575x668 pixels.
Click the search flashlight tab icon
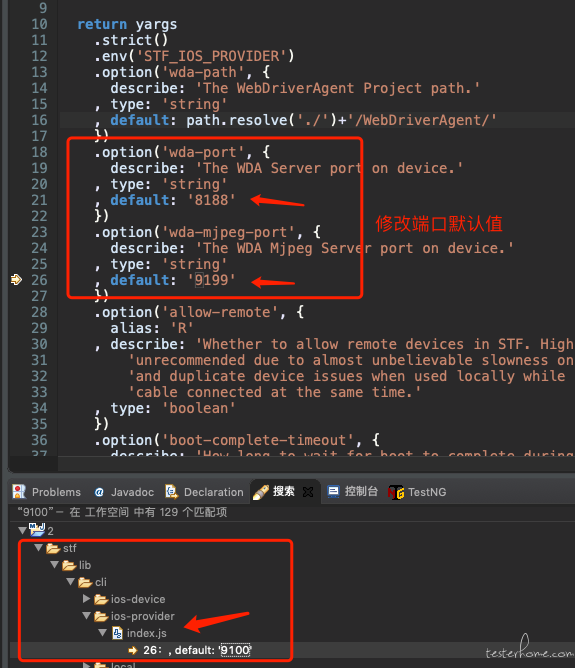261,492
